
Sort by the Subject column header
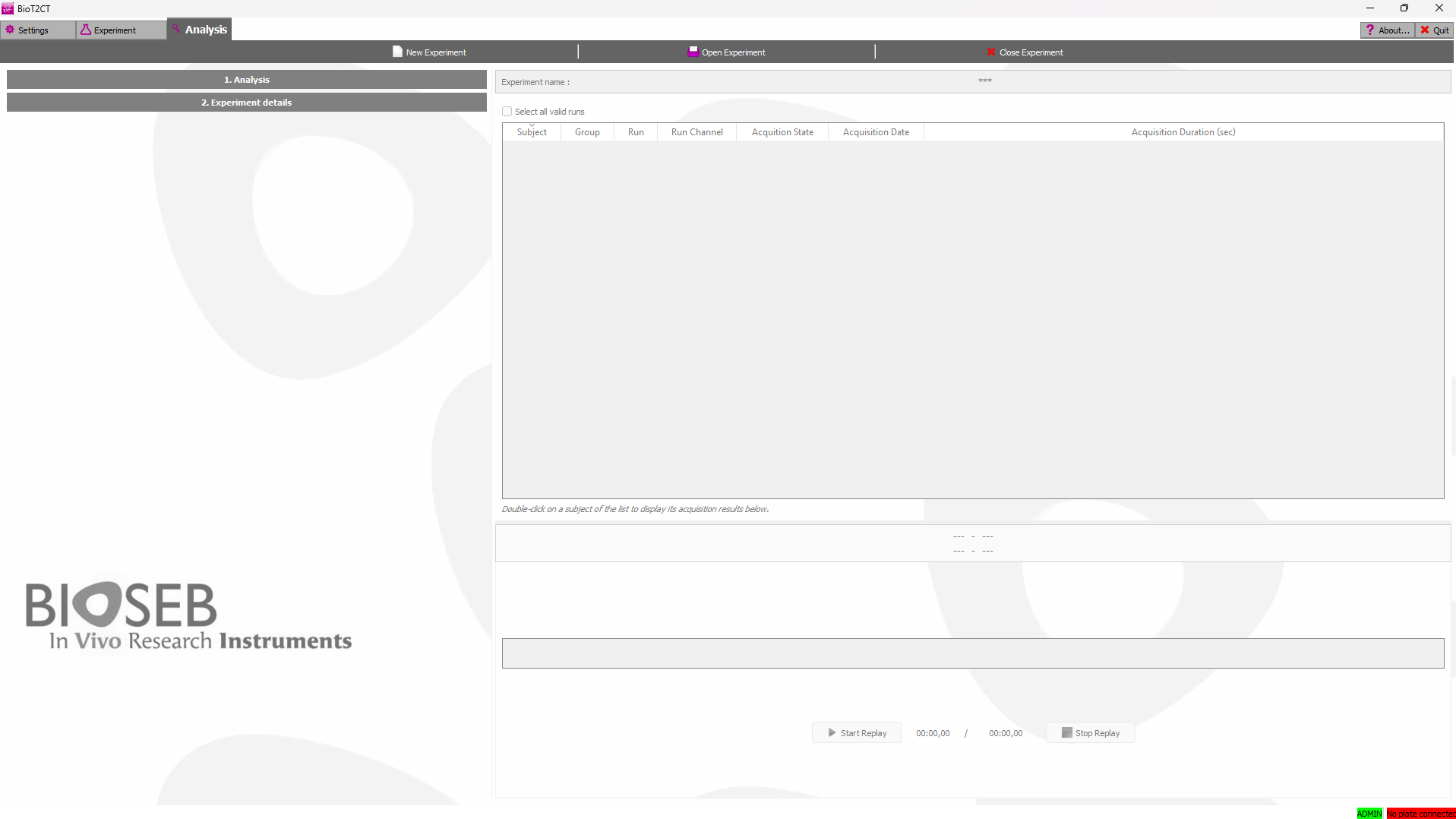[x=532, y=132]
